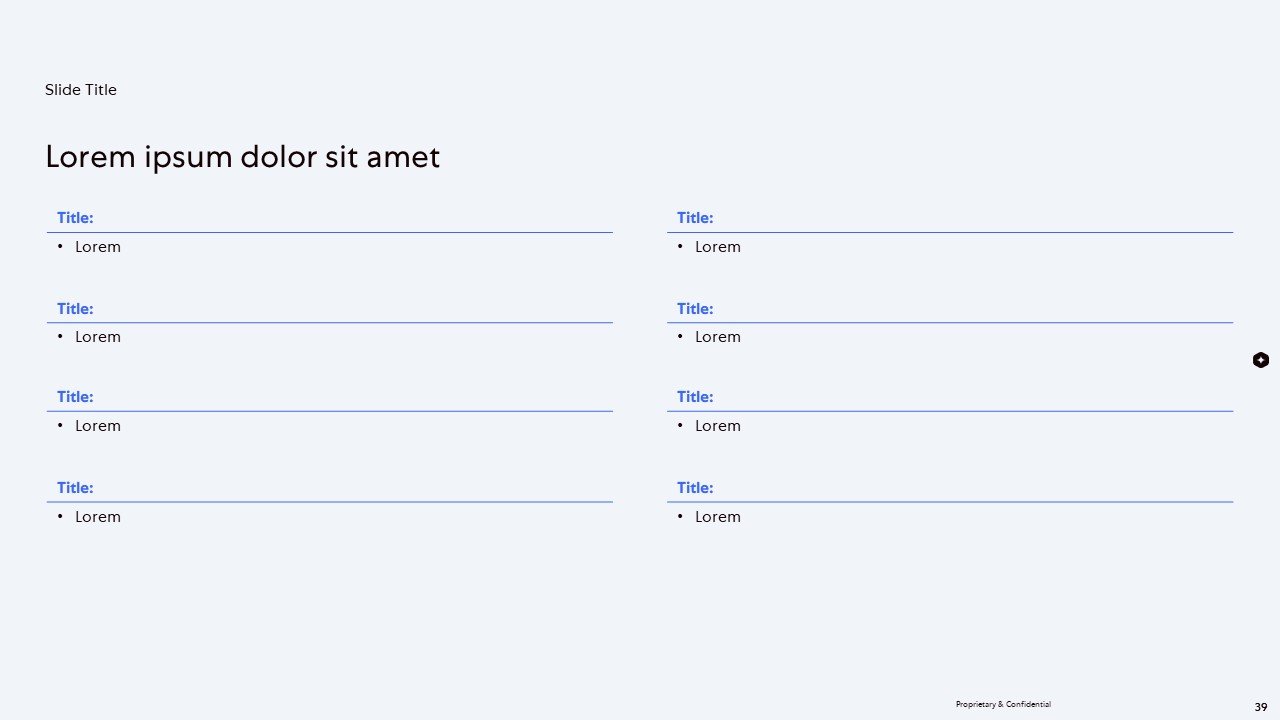The height and width of the screenshot is (720, 1280).
Task: Click the black hexagon icon at slide edge
Action: 1261,360
